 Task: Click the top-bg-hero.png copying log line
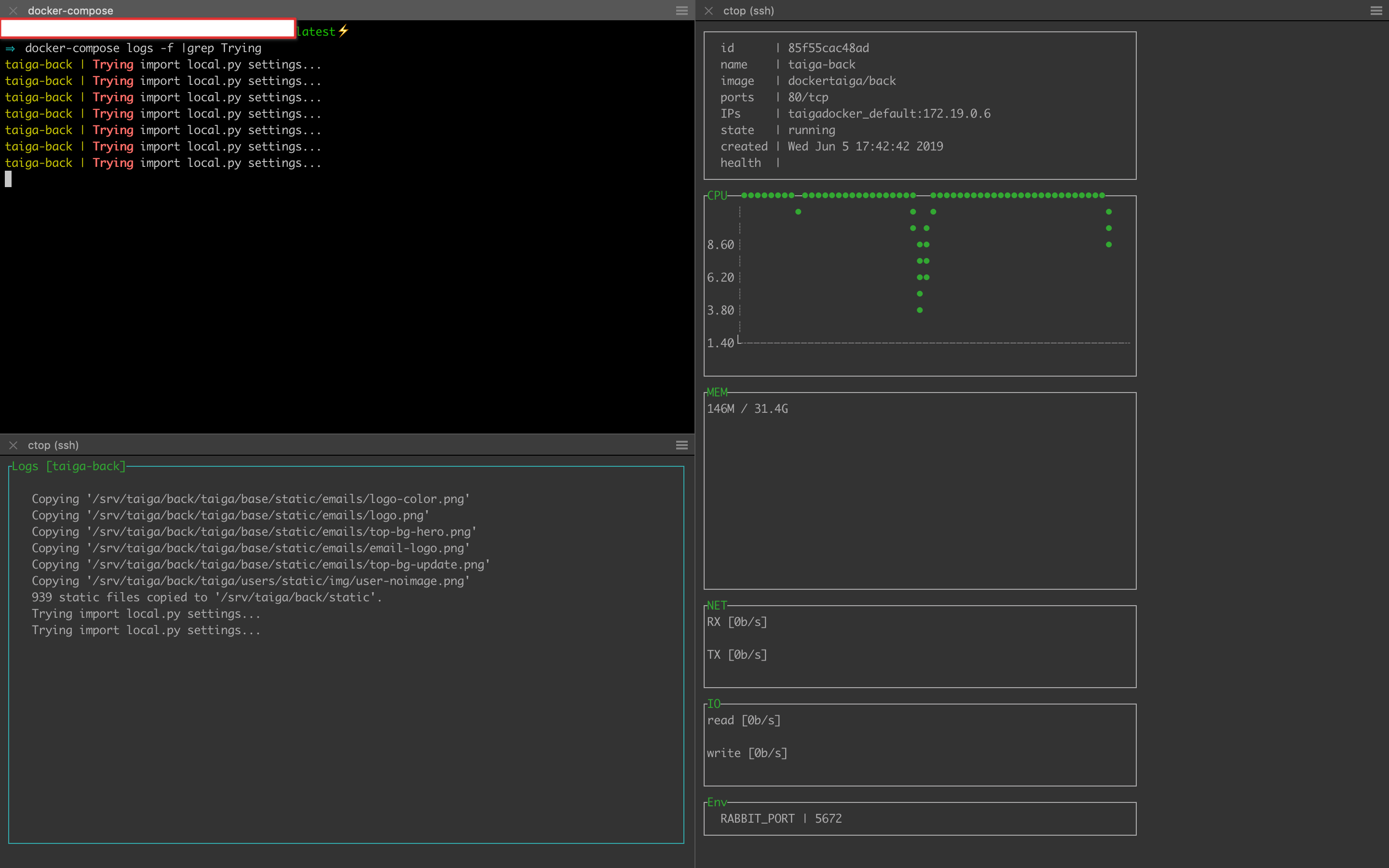click(x=254, y=531)
